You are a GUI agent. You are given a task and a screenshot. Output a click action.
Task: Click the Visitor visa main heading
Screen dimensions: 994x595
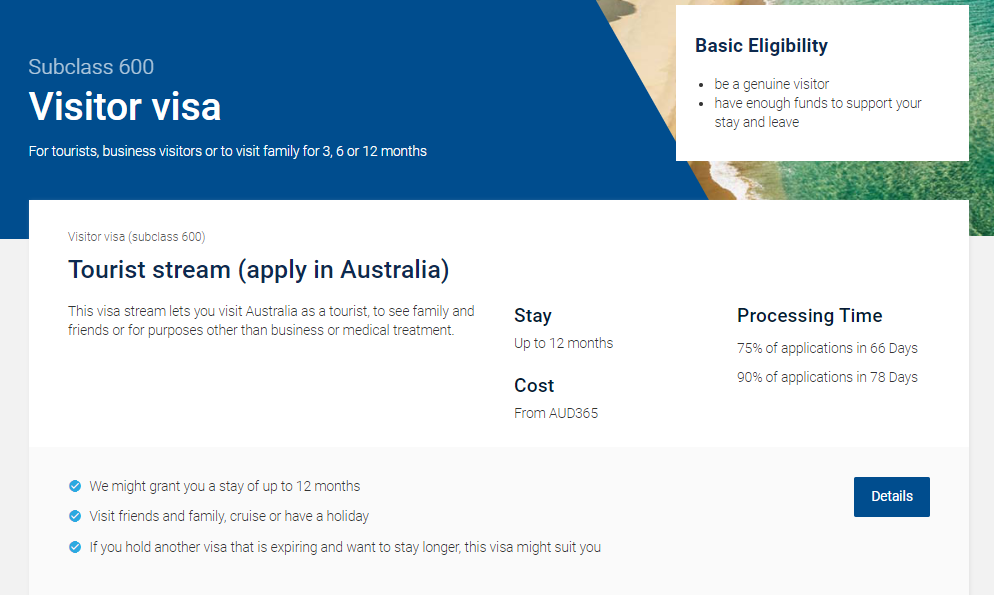pos(125,107)
